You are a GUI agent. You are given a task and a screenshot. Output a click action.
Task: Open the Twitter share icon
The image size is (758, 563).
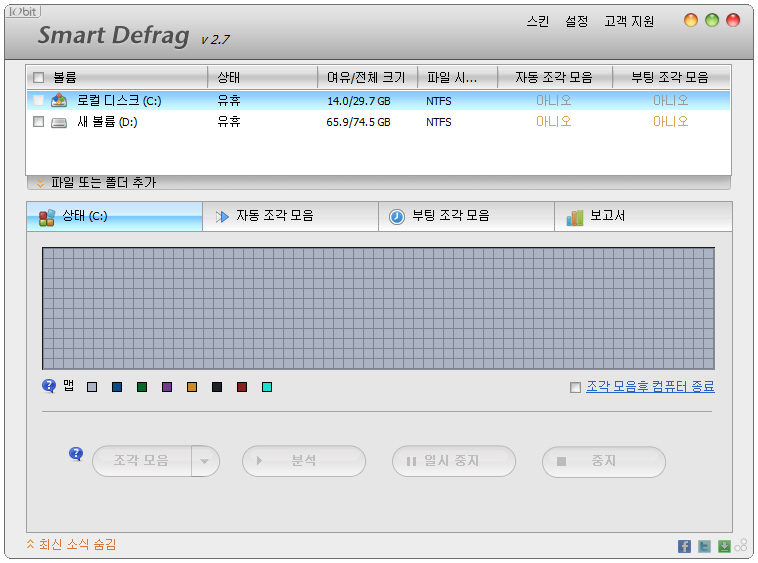704,547
